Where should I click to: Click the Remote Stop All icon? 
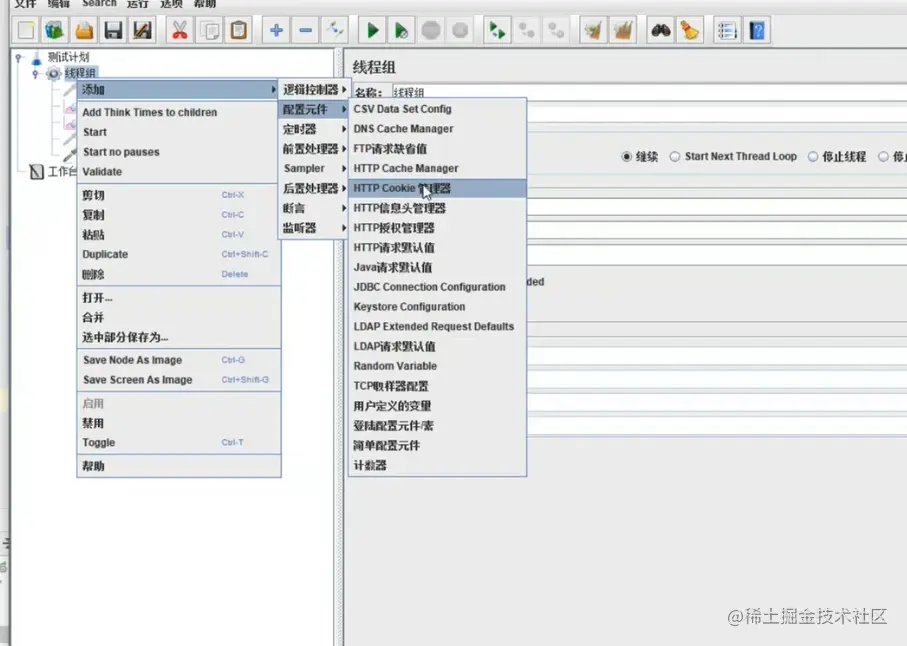tap(526, 30)
